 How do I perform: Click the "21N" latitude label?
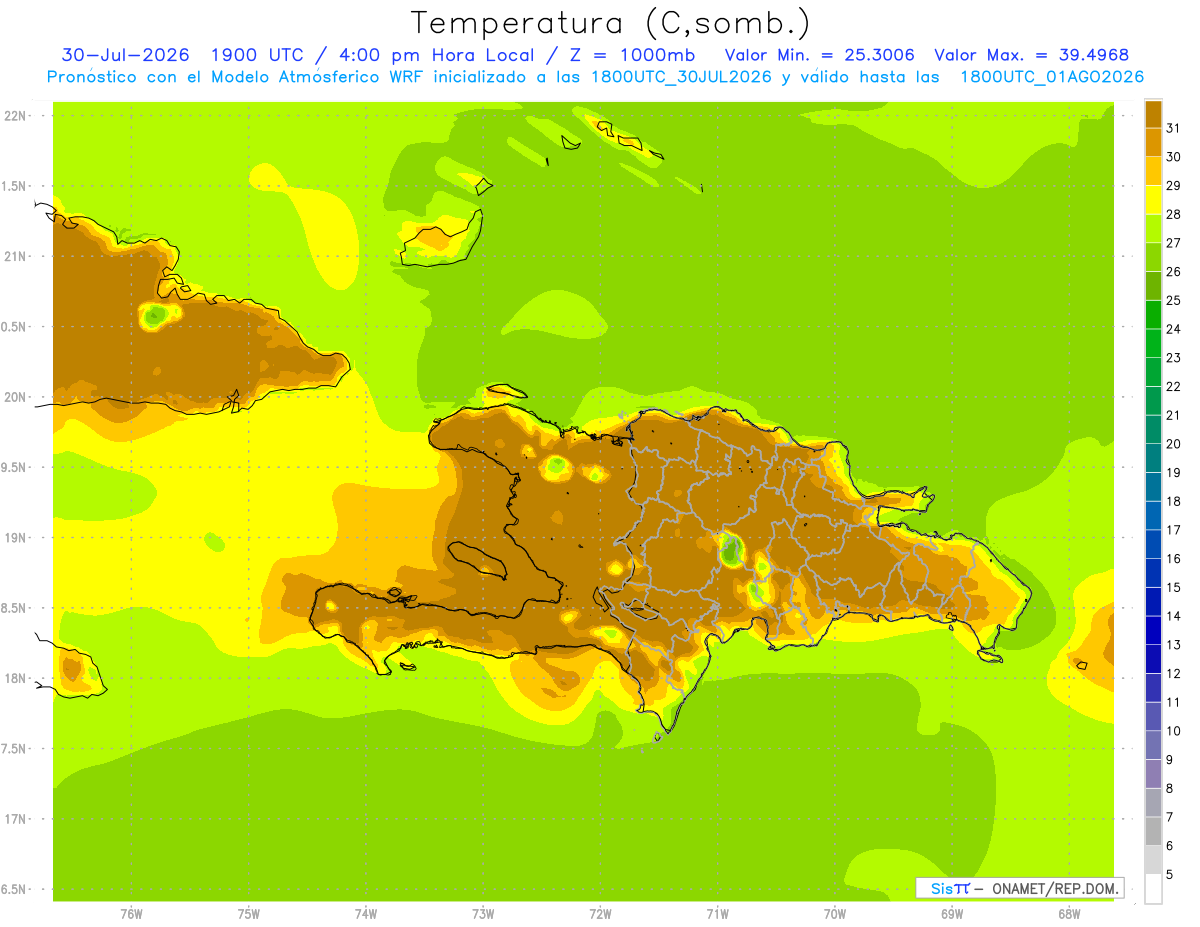point(15,256)
